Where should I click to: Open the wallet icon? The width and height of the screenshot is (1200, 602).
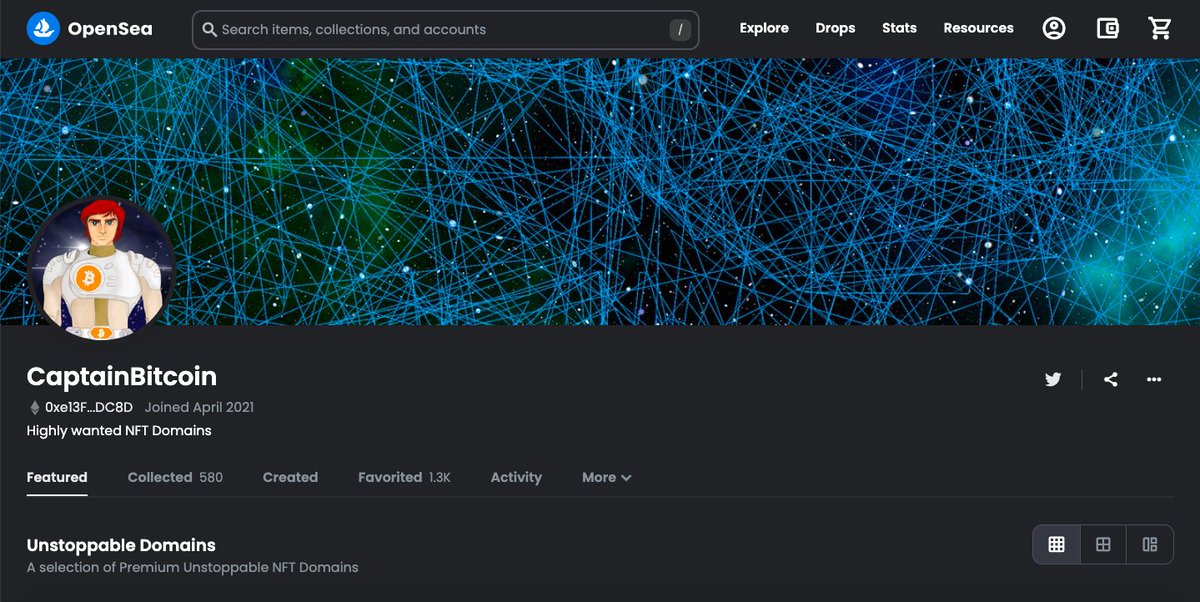coord(1107,28)
